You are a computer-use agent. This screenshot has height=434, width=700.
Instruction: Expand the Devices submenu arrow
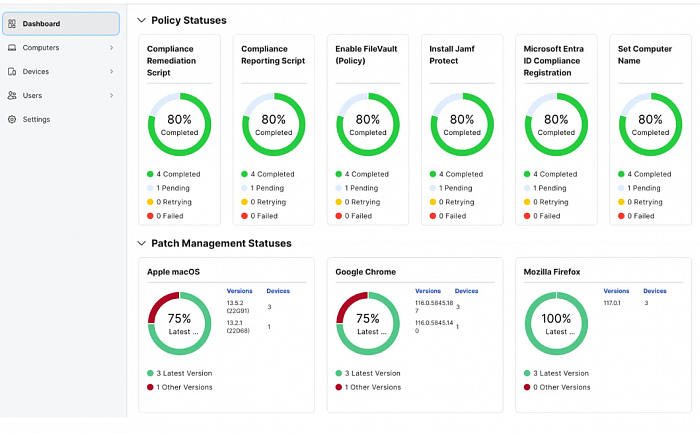111,71
